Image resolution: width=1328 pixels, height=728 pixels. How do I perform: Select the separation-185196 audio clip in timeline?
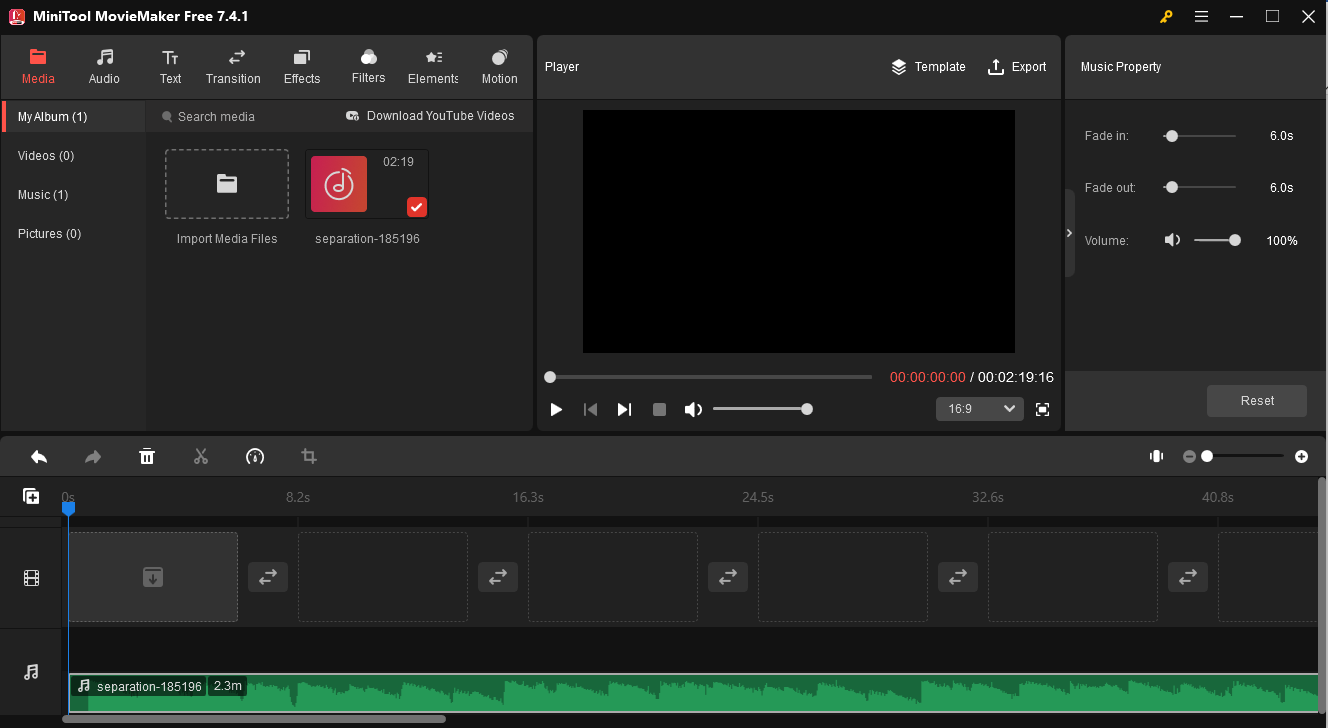(693, 693)
